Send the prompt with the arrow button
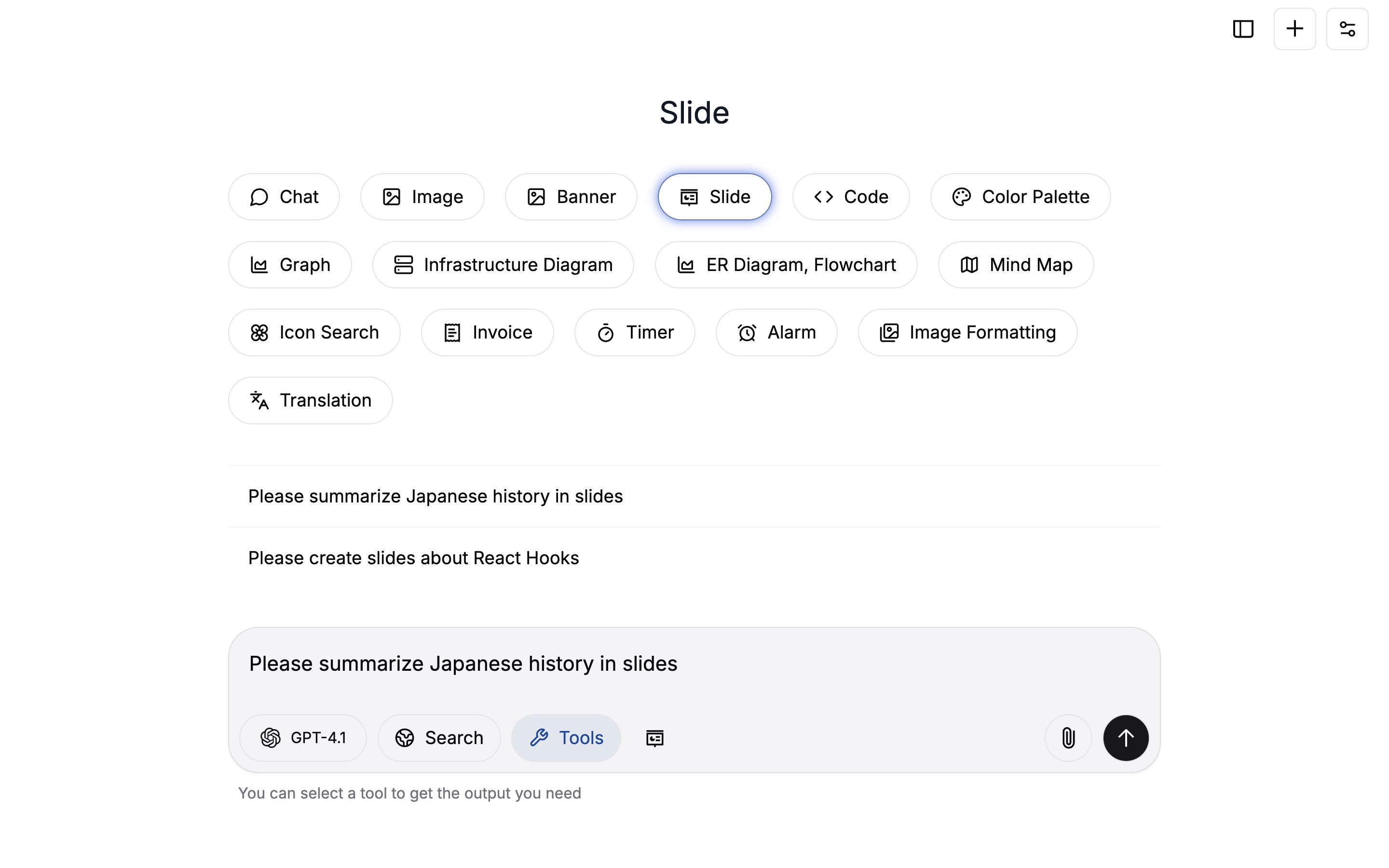The width and height of the screenshot is (1389, 868). click(1126, 738)
